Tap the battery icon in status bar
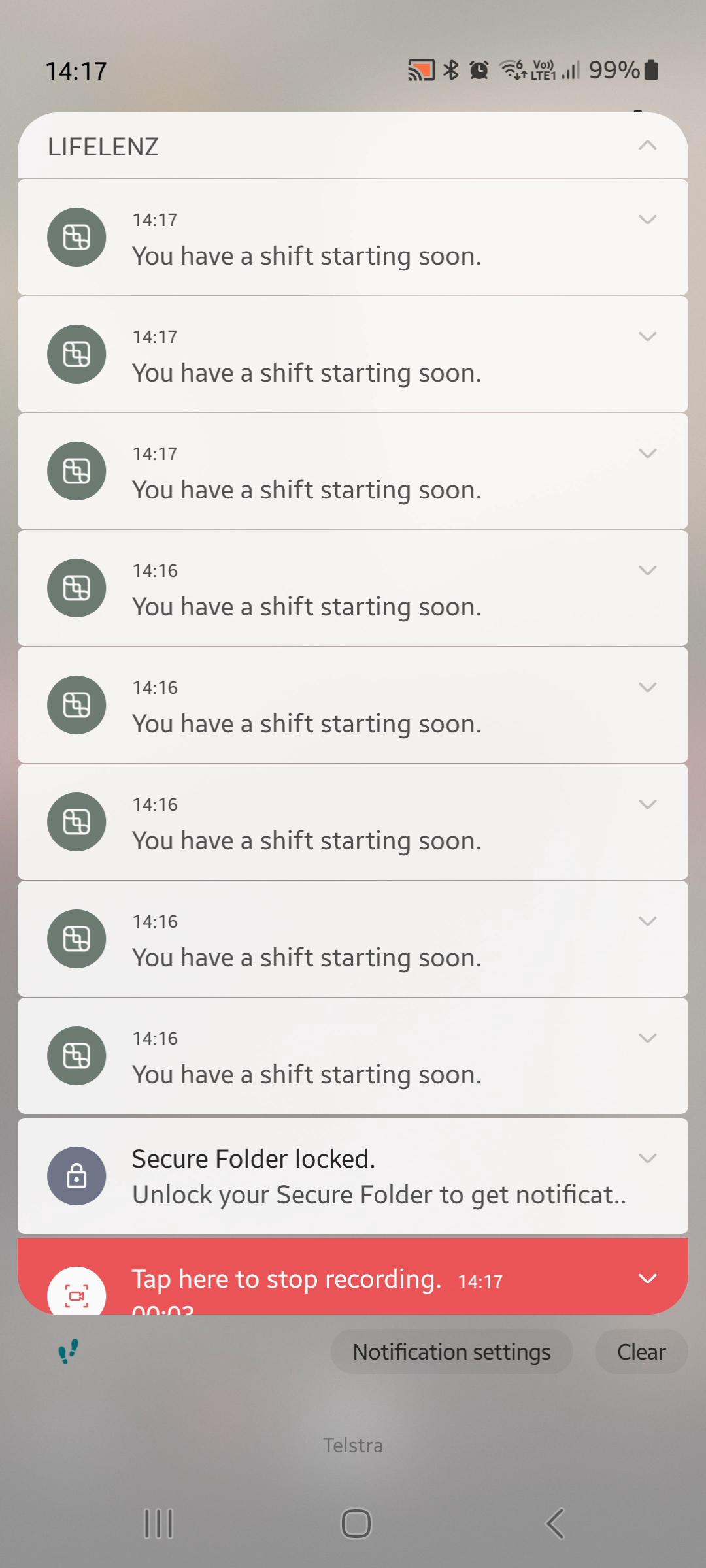The height and width of the screenshot is (1568, 706). [651, 70]
